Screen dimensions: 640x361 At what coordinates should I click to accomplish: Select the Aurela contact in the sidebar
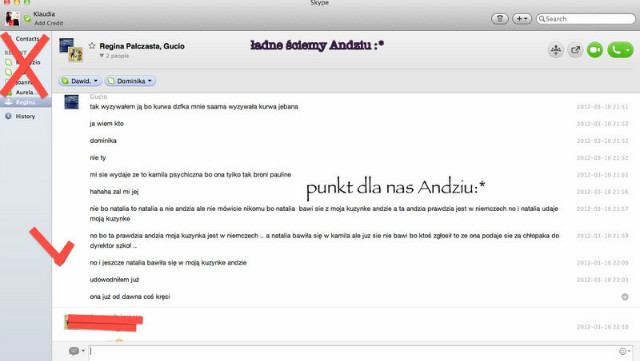pyautogui.click(x=24, y=92)
